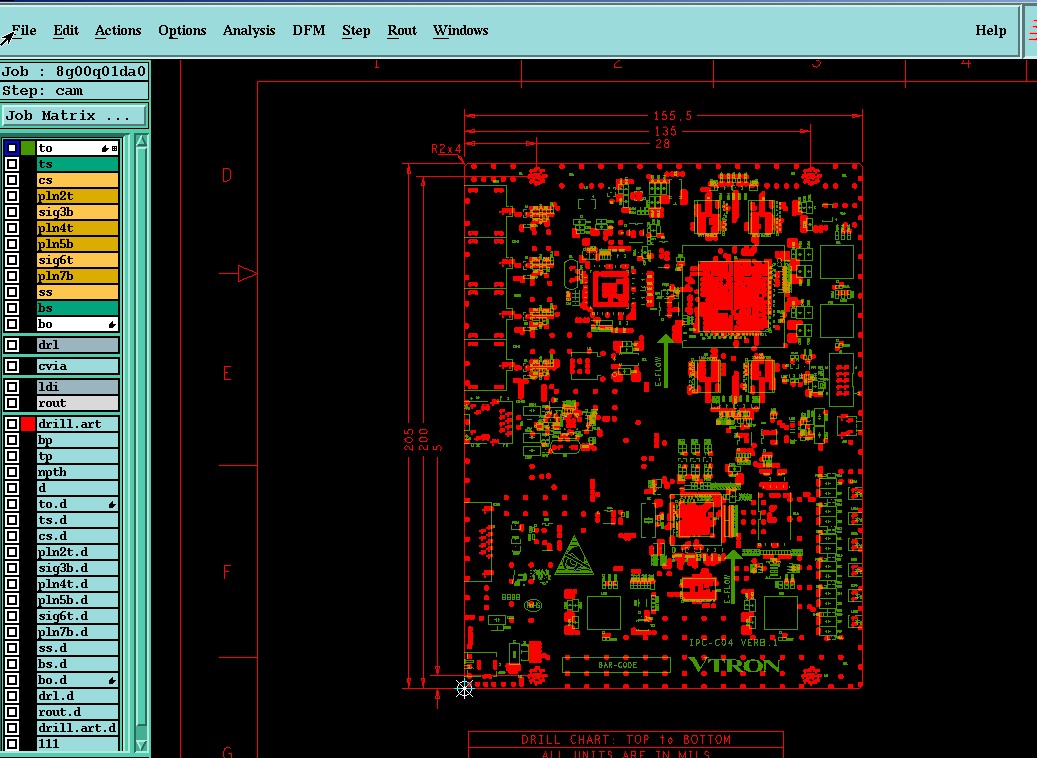Select the 'rout.d' layer name

click(77, 712)
